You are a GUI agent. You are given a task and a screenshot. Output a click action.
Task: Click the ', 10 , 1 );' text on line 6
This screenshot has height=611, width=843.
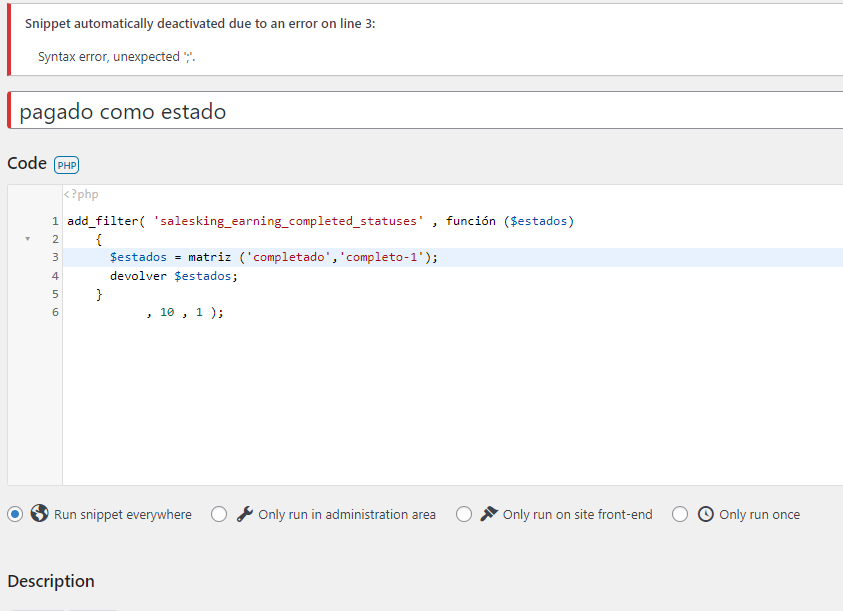[x=184, y=312]
